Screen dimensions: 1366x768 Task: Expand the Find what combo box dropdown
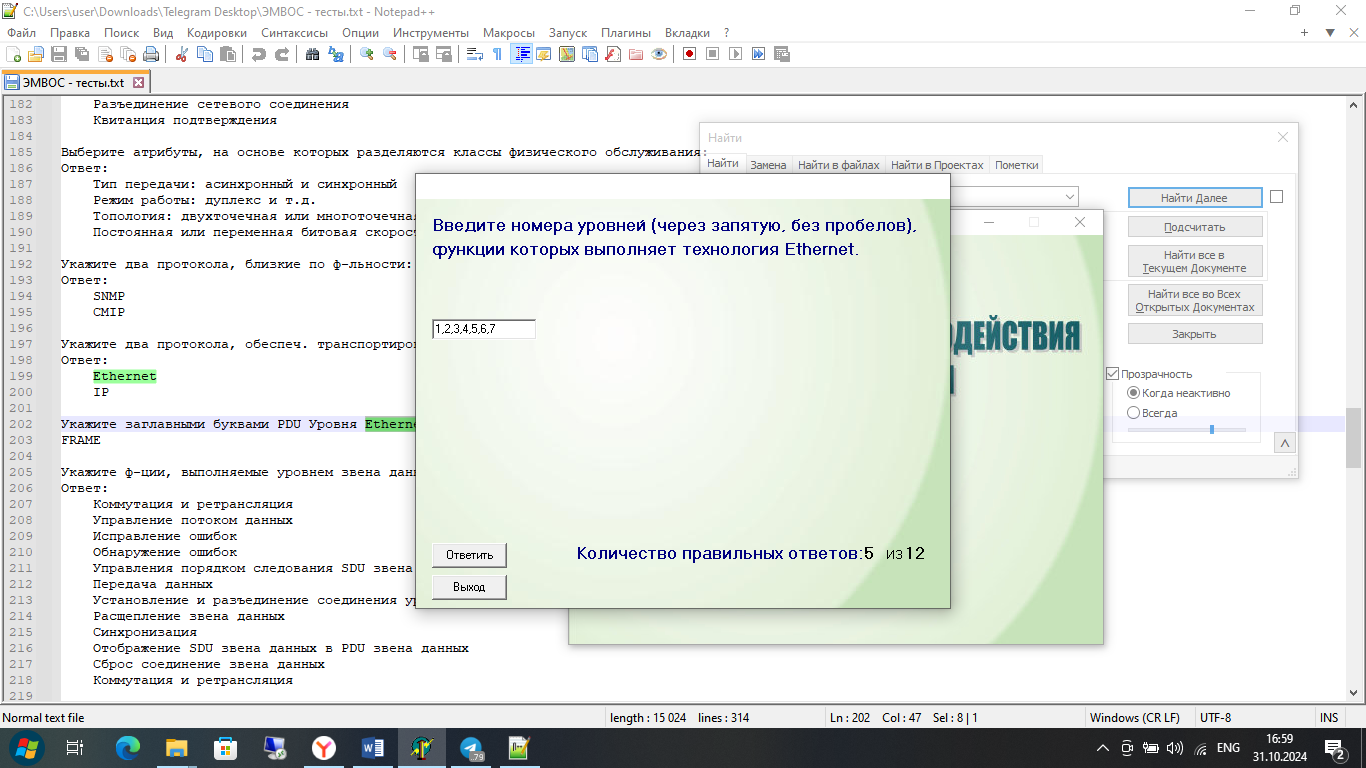pos(1069,197)
